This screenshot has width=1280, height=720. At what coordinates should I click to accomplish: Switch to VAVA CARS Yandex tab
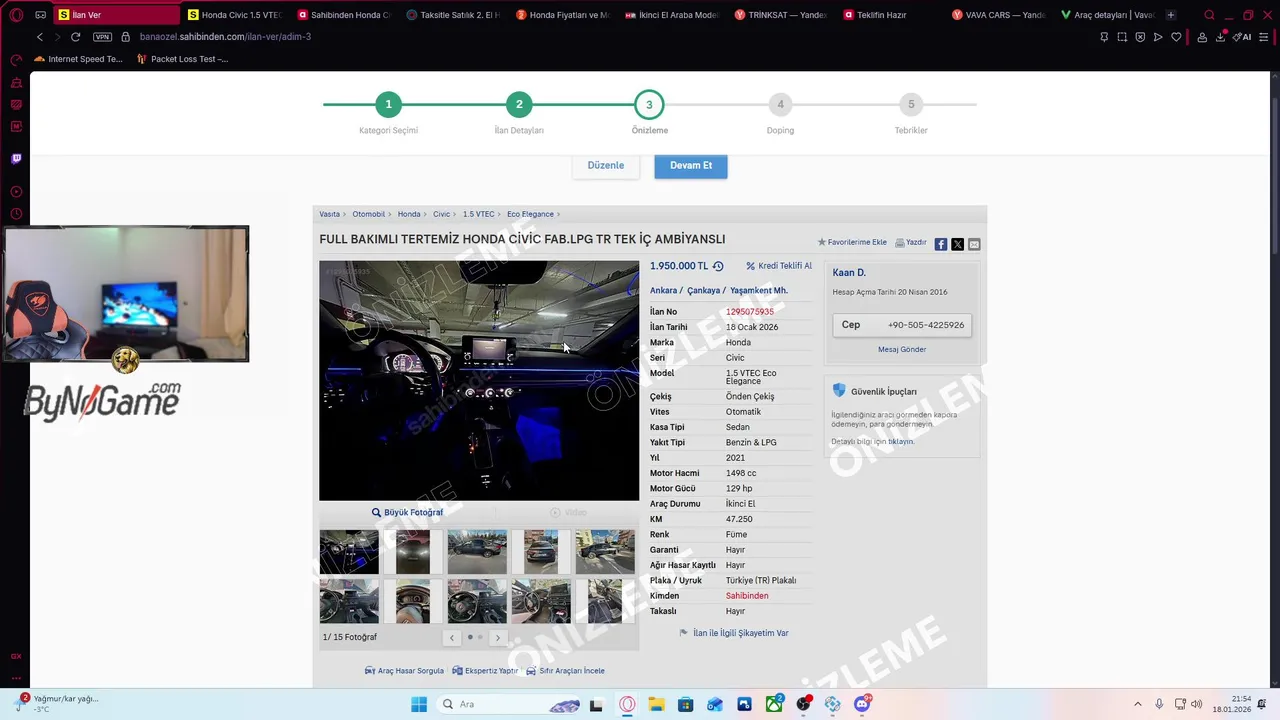(x=1000, y=15)
